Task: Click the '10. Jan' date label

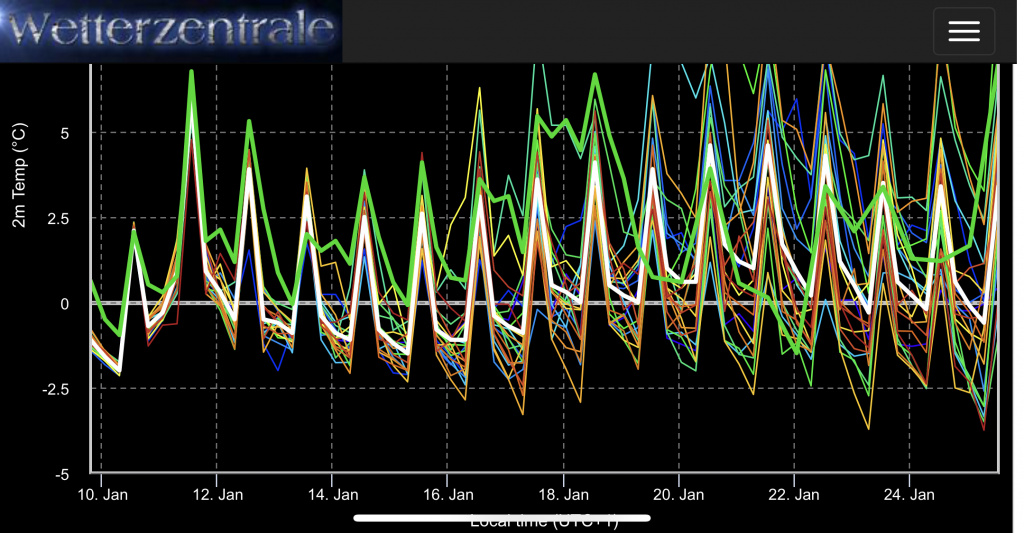Action: click(x=104, y=494)
